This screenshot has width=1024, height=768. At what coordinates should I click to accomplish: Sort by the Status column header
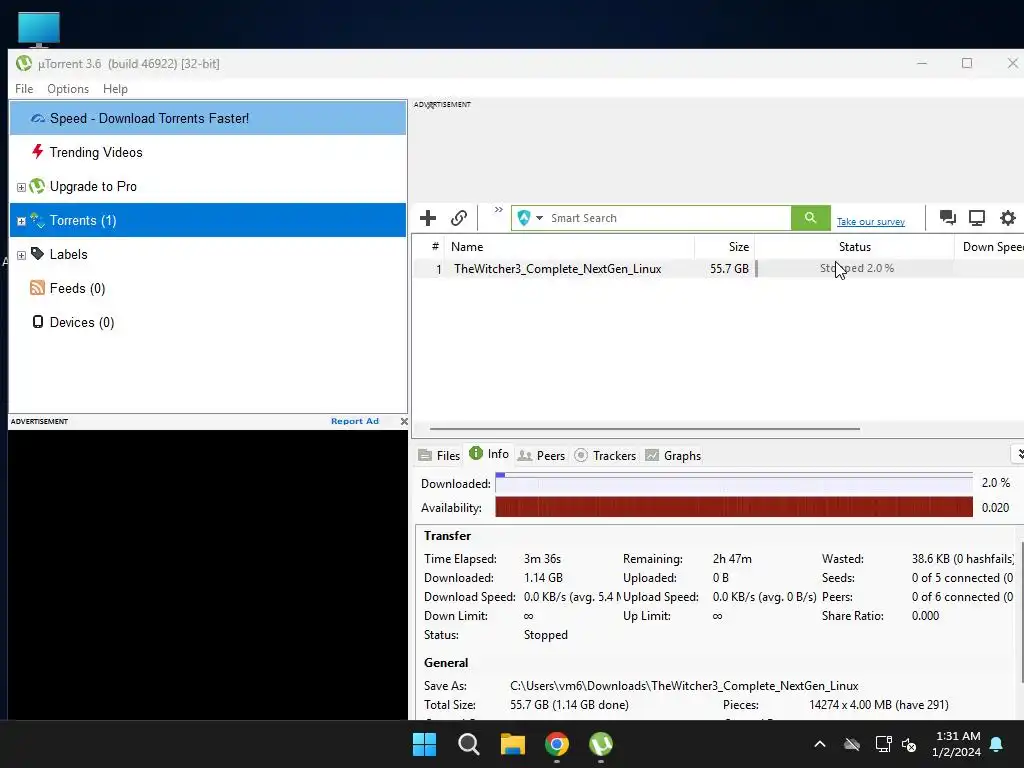[x=854, y=247]
